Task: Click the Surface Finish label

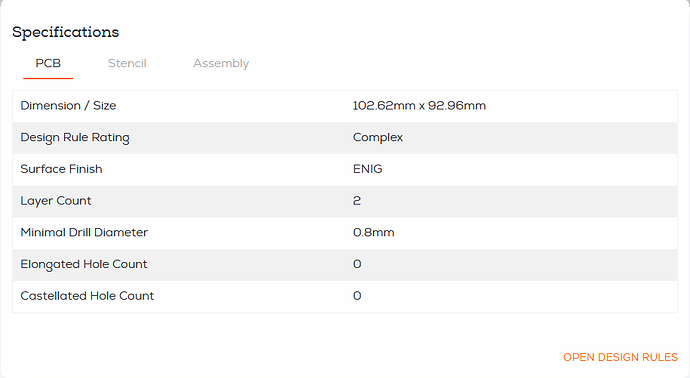Action: point(61,169)
